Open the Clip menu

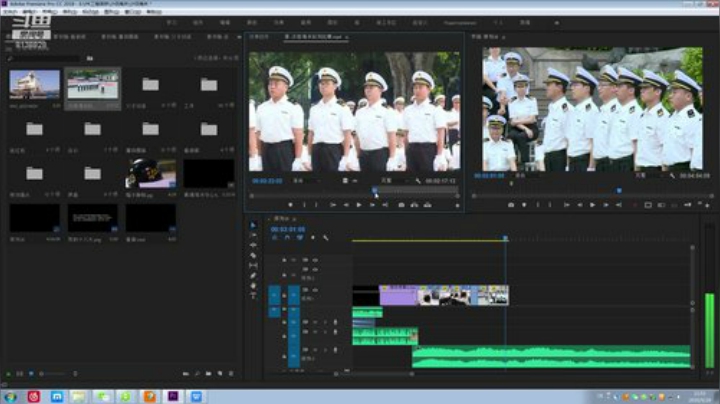(50, 11)
